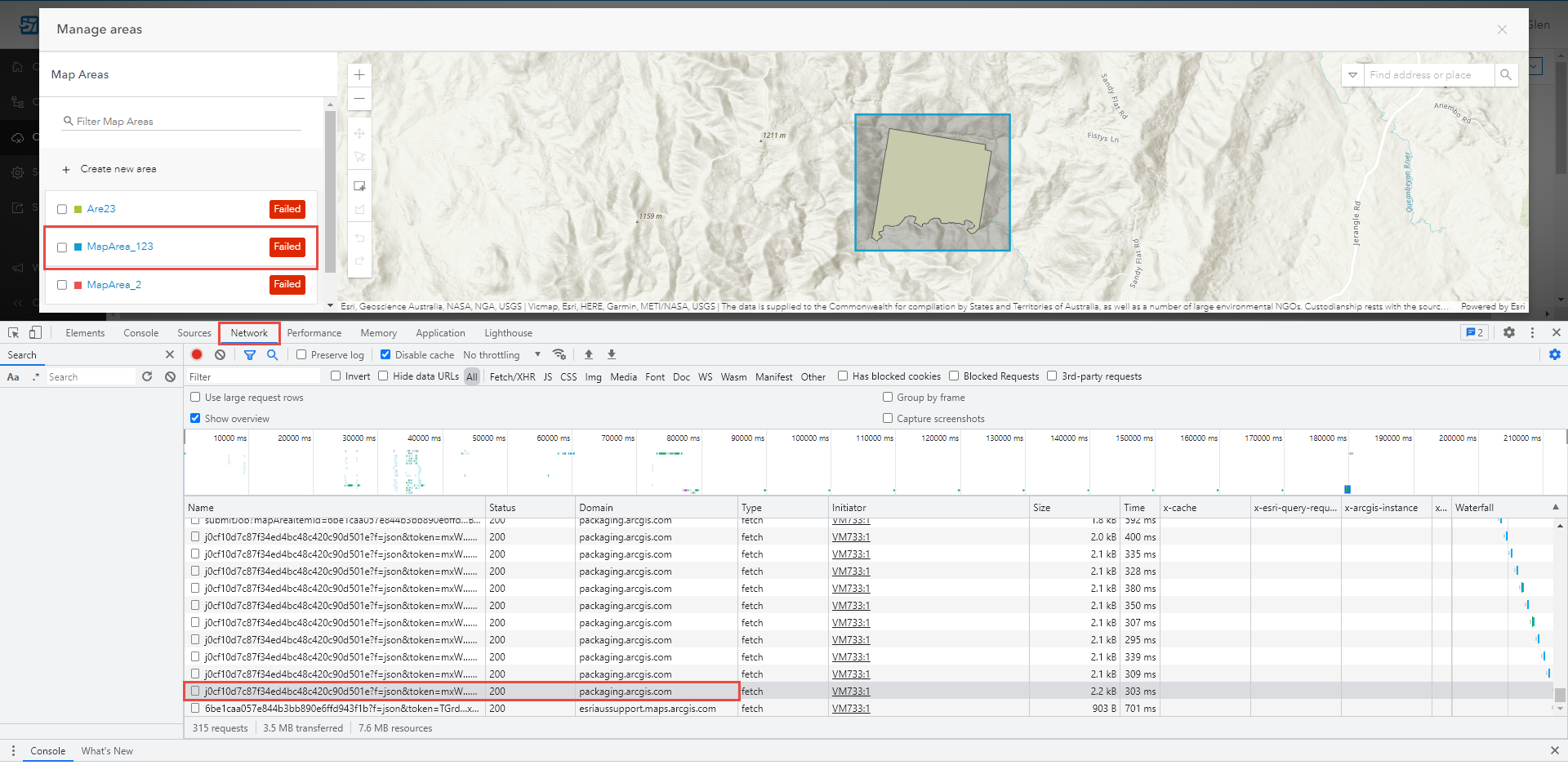Filter requests with the Fetch/XHR tab
Screen dimensions: 1568x765
512,376
